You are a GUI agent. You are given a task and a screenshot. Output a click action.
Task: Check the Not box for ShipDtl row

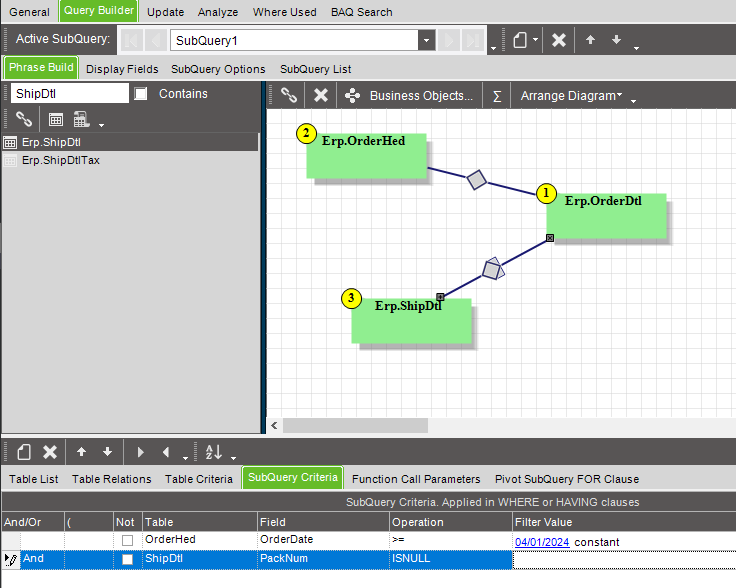point(127,559)
